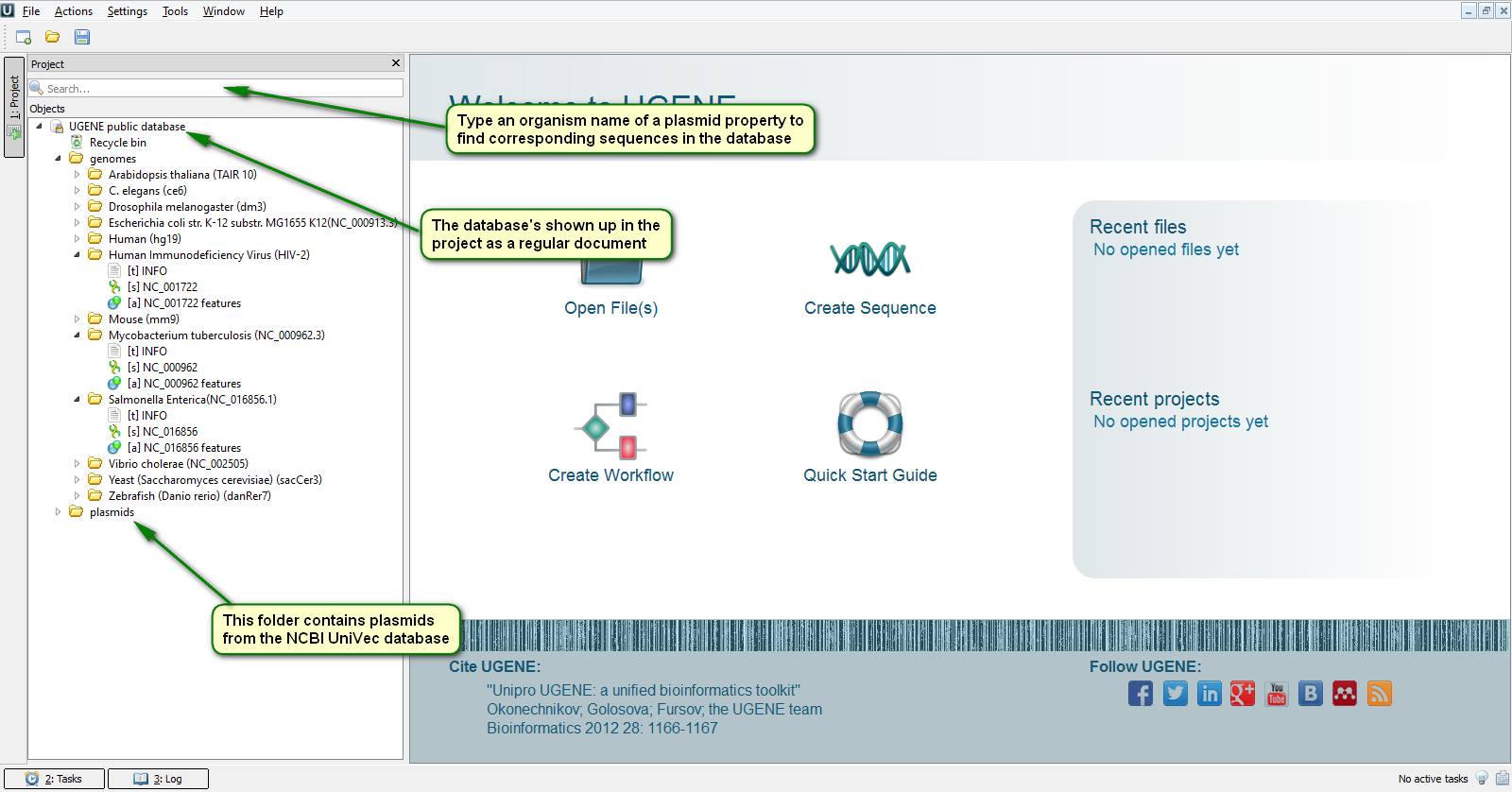Open the Window menu
This screenshot has height=792, width=1512.
(224, 11)
